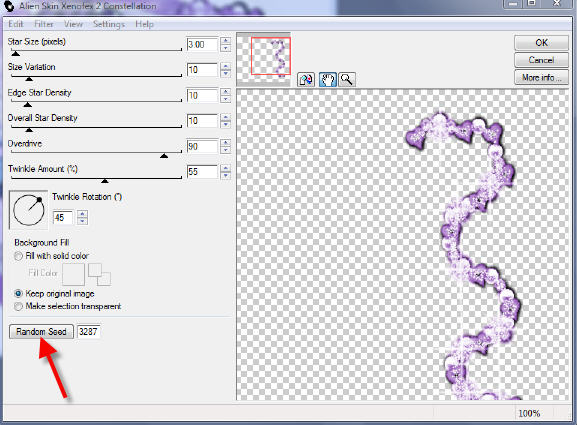This screenshot has width=577, height=425.
Task: Click the show original preview toggle icon
Action: pos(306,79)
